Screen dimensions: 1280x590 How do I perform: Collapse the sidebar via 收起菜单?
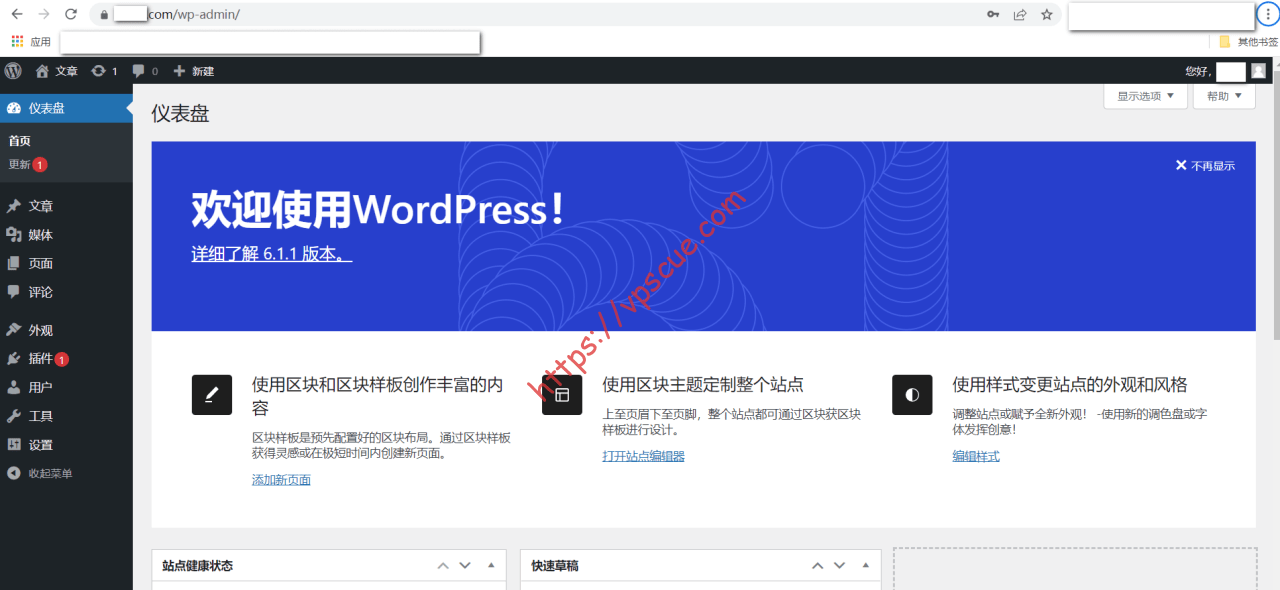(x=66, y=473)
